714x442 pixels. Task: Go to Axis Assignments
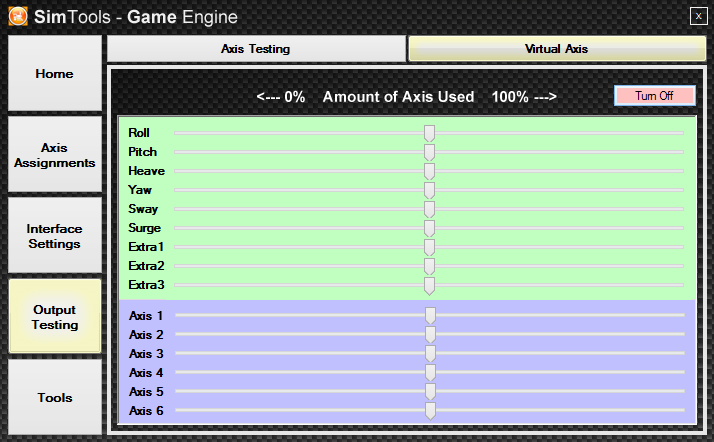tap(54, 155)
